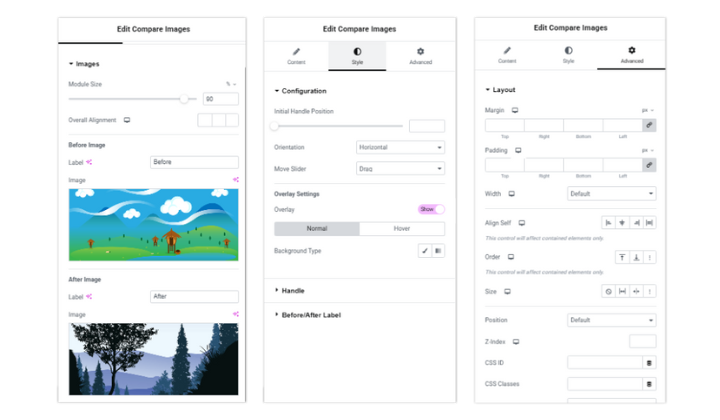This screenshot has height=420, width=720.
Task: Click responsive icon next to Overall Alignment
Action: coord(127,120)
